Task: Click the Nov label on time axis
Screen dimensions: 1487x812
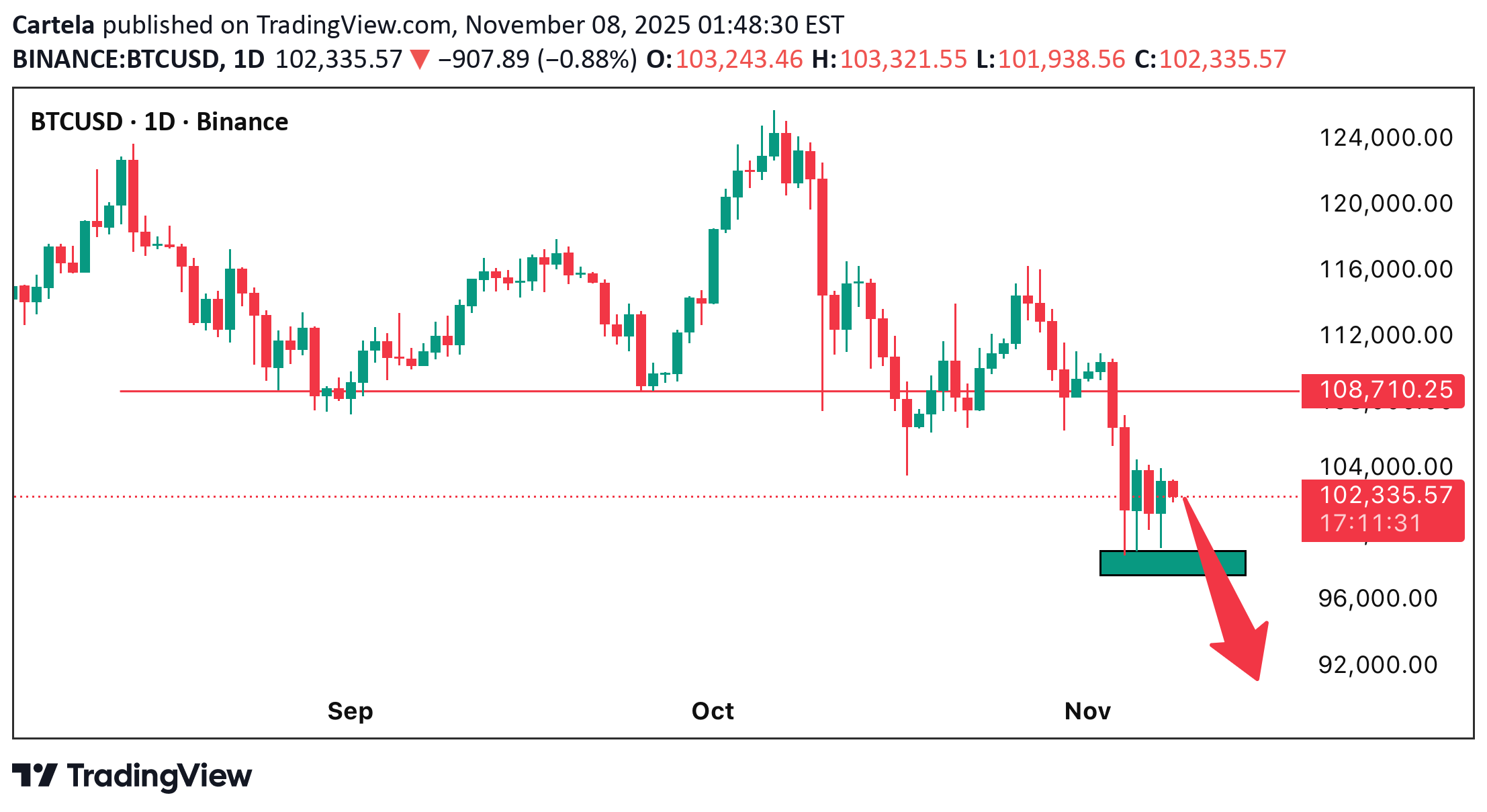Action: coord(1087,711)
